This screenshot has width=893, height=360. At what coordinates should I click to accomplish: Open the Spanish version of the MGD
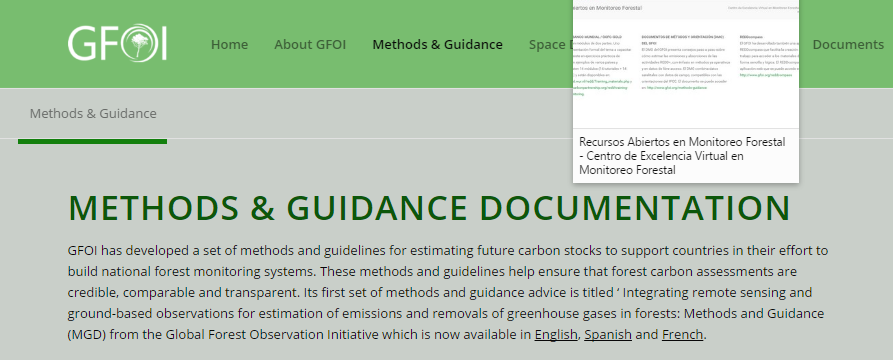pos(608,334)
